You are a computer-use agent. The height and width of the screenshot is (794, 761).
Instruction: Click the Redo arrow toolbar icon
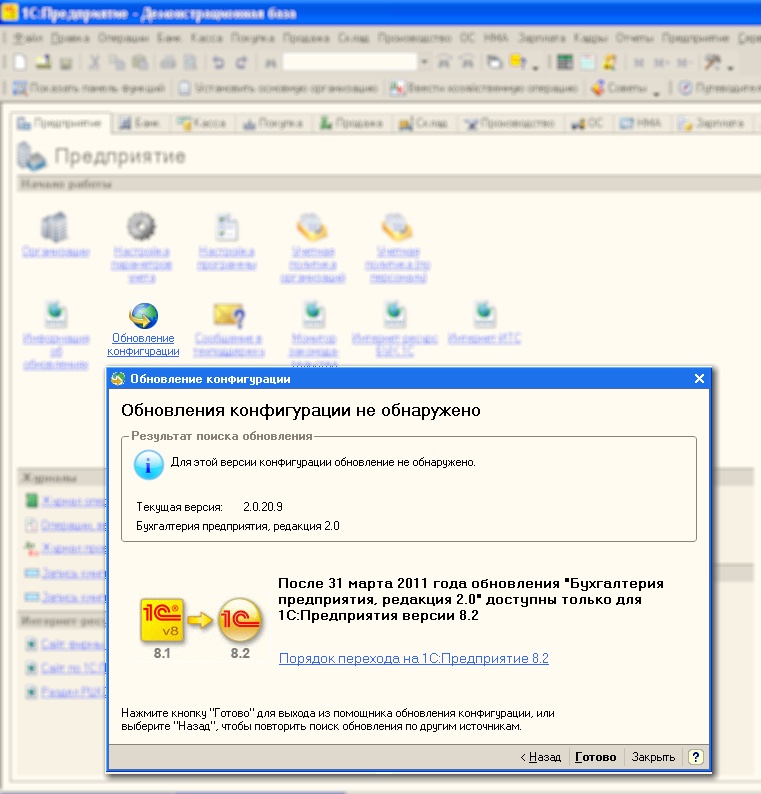242,63
